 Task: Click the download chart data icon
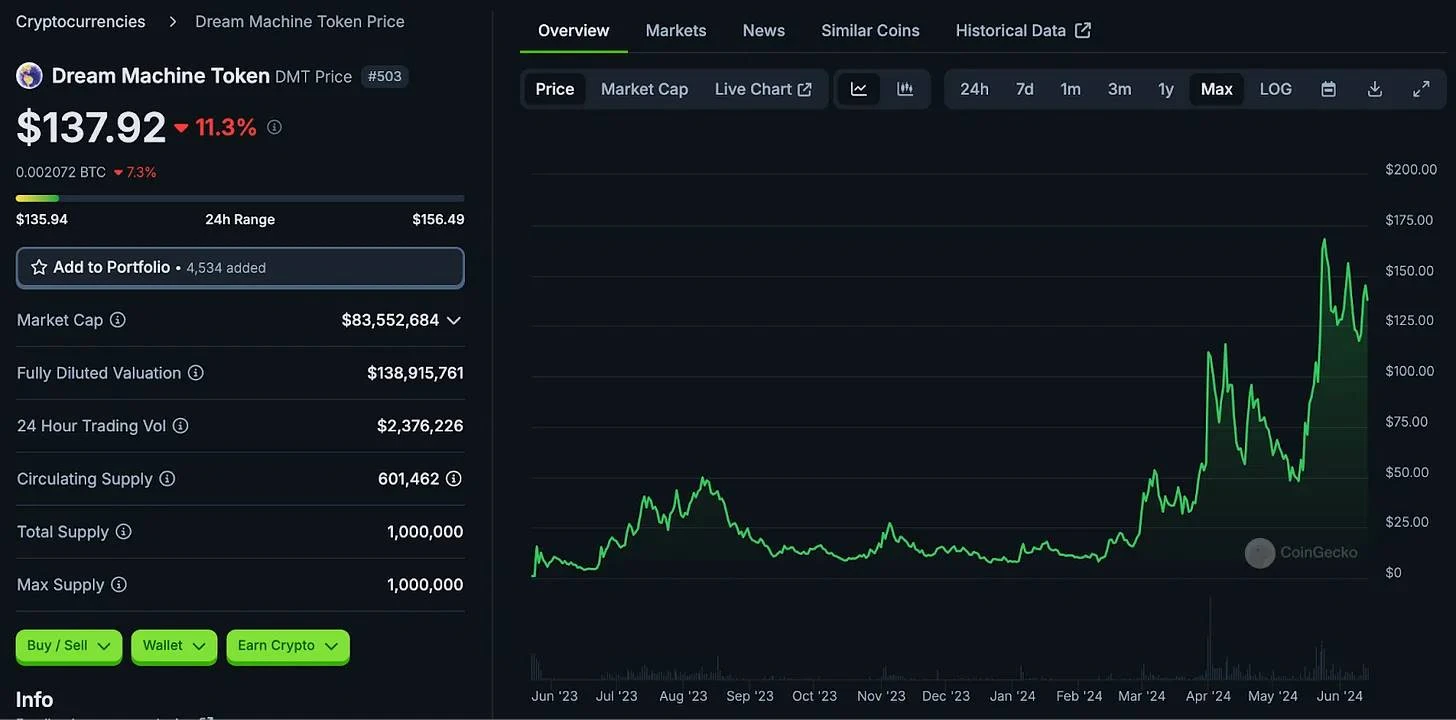(x=1375, y=89)
